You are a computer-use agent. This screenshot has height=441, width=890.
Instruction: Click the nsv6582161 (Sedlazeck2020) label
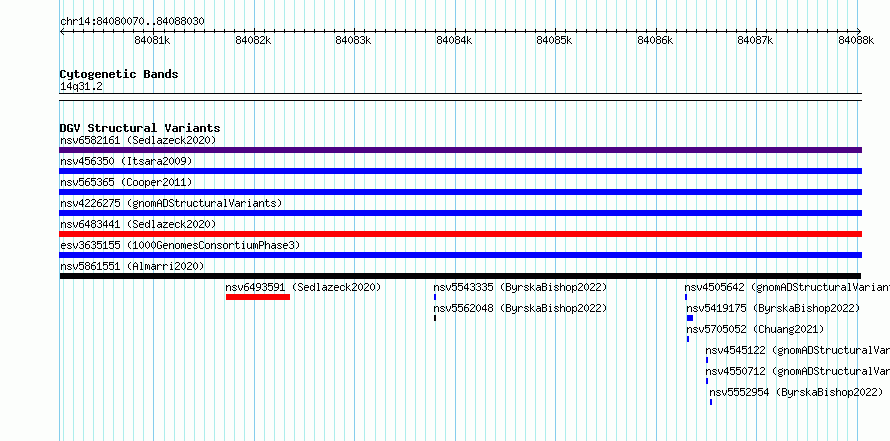(x=138, y=140)
